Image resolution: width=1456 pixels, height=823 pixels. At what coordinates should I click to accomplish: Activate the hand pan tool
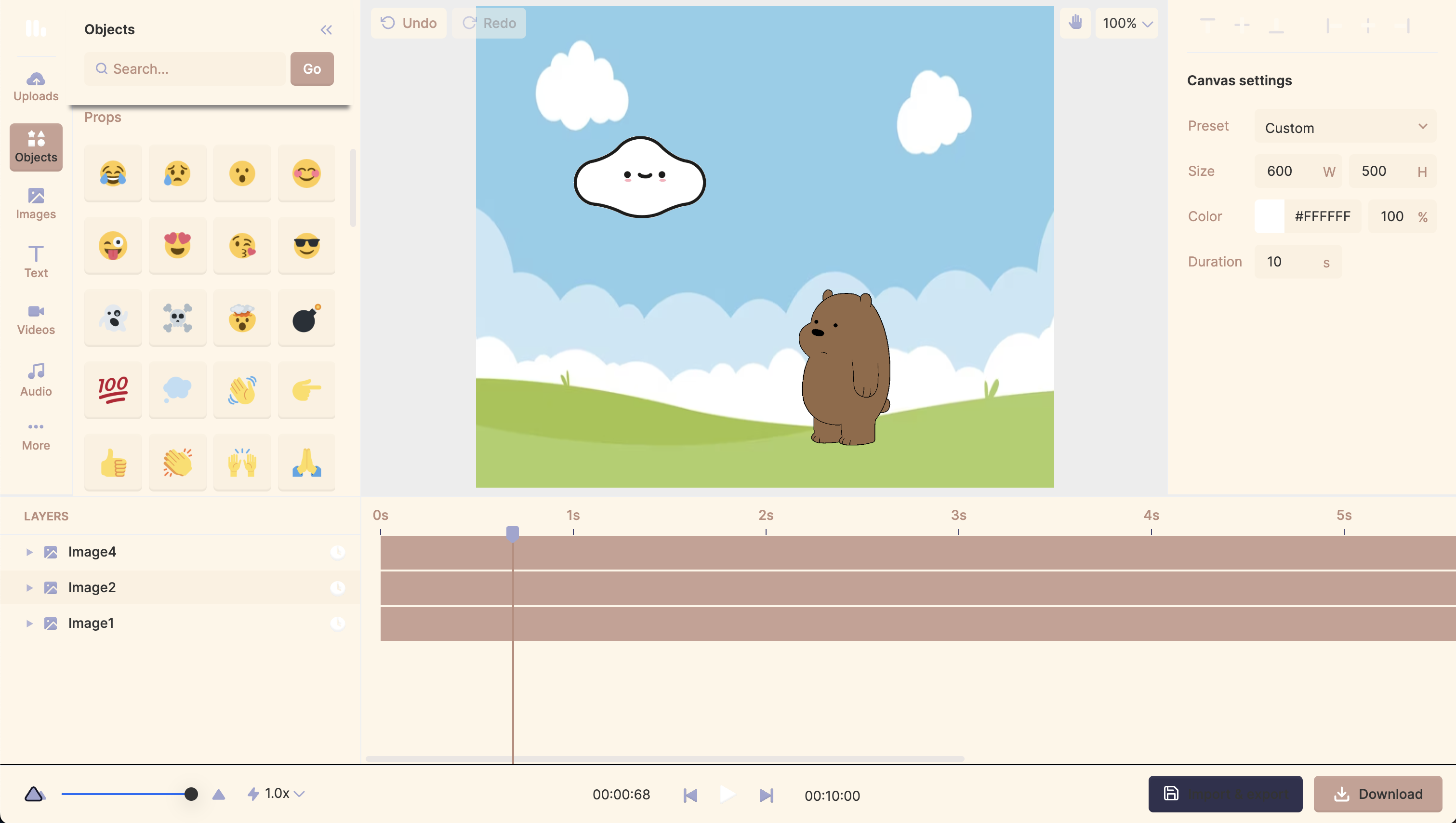[1075, 23]
